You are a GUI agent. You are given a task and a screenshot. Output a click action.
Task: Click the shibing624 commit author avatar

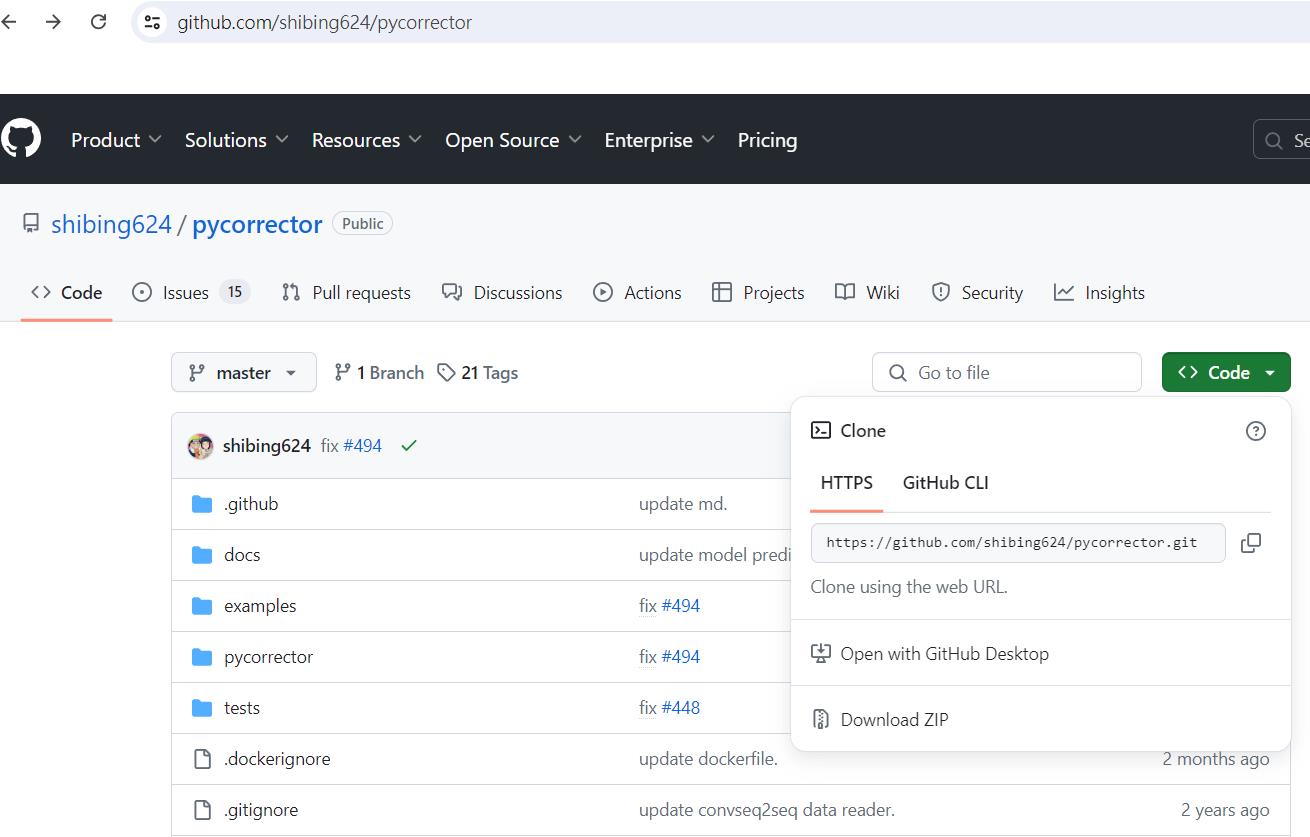coord(200,446)
